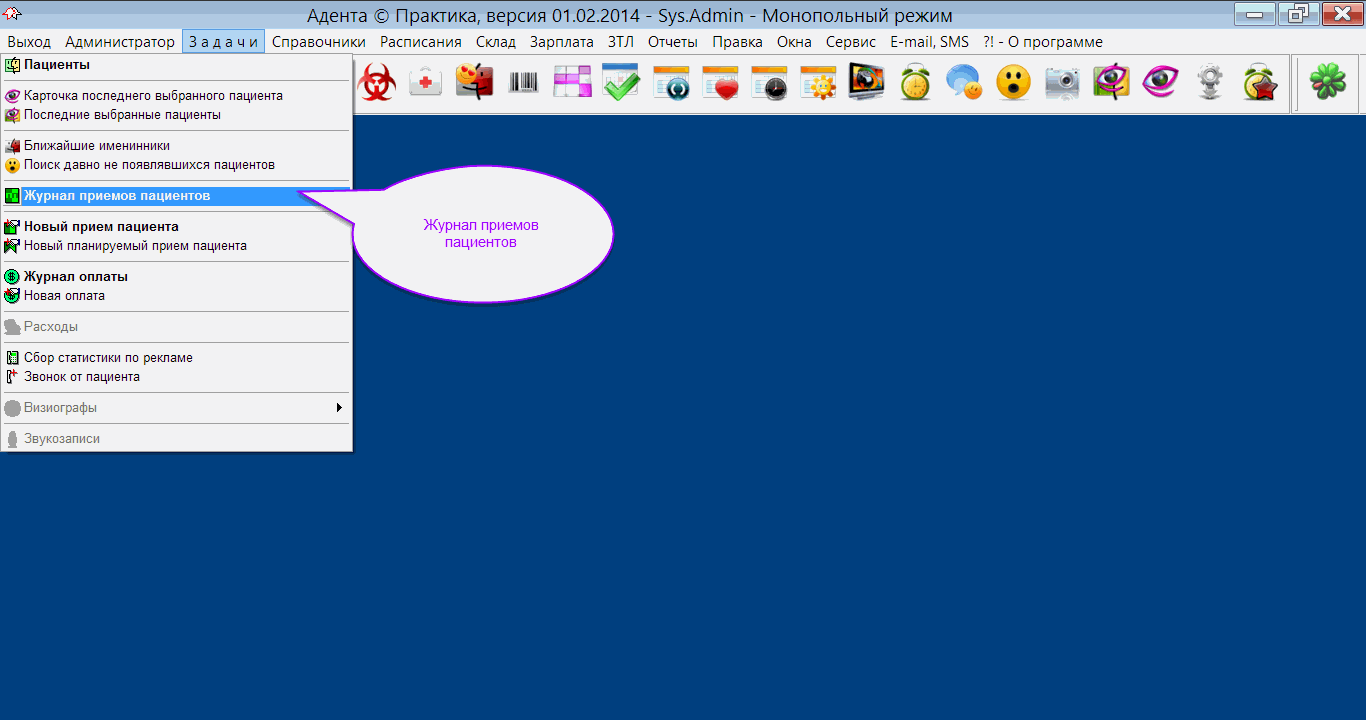Select Журнал приемов пациентов menu entry

pos(117,196)
